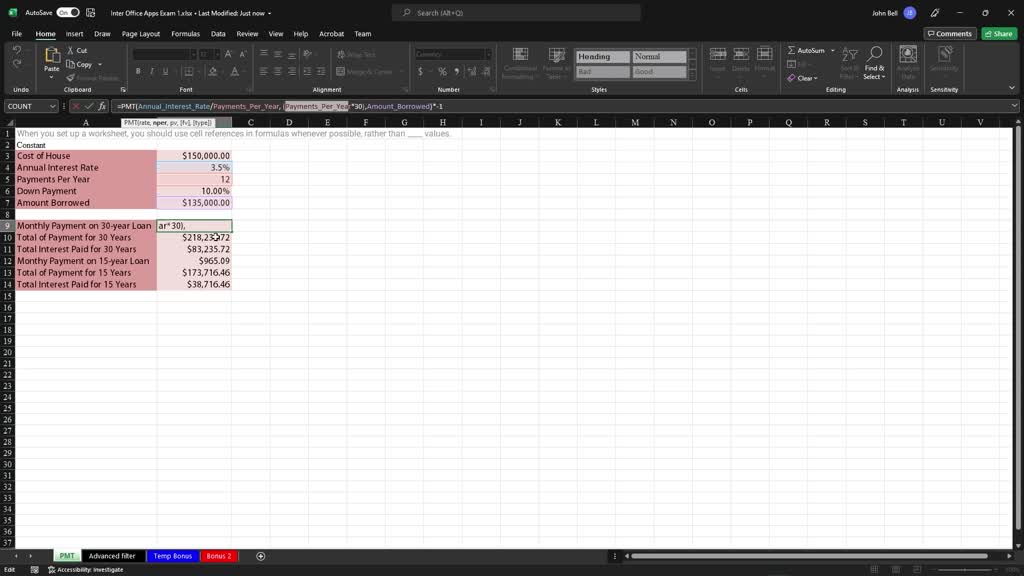Apply the Percent Style icon
Image resolution: width=1024 pixels, height=576 pixels.
[x=442, y=70]
